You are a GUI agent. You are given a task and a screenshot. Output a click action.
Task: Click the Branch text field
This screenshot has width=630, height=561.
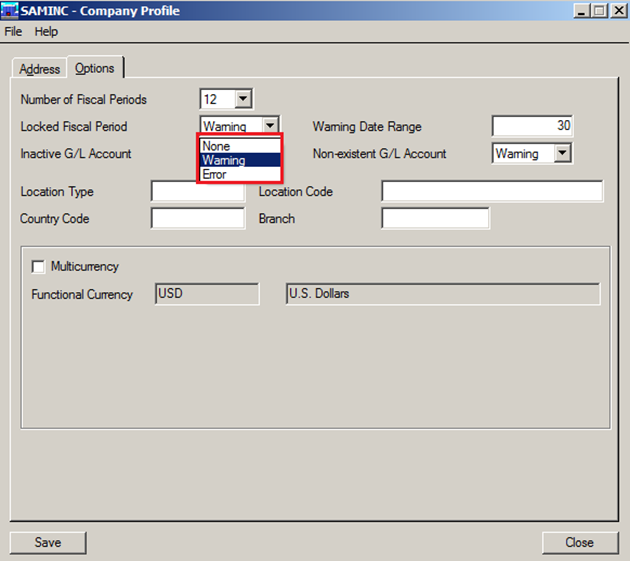pyautogui.click(x=435, y=218)
